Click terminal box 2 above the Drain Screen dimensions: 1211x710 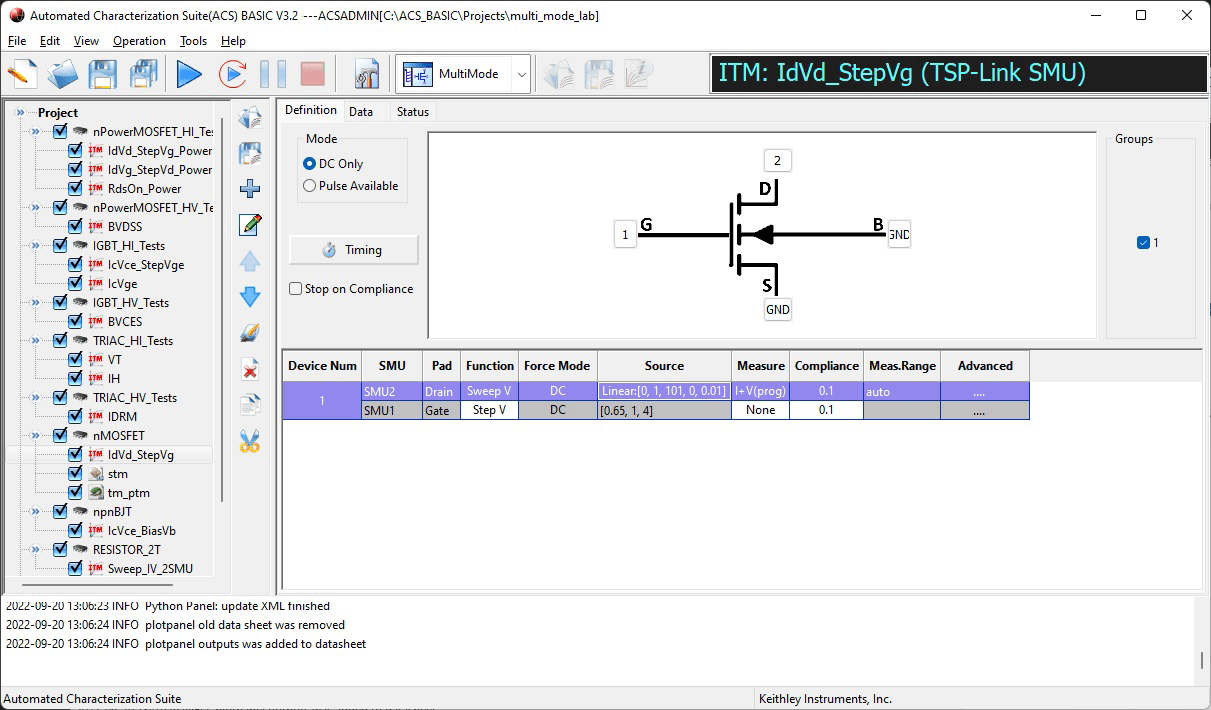click(x=777, y=160)
